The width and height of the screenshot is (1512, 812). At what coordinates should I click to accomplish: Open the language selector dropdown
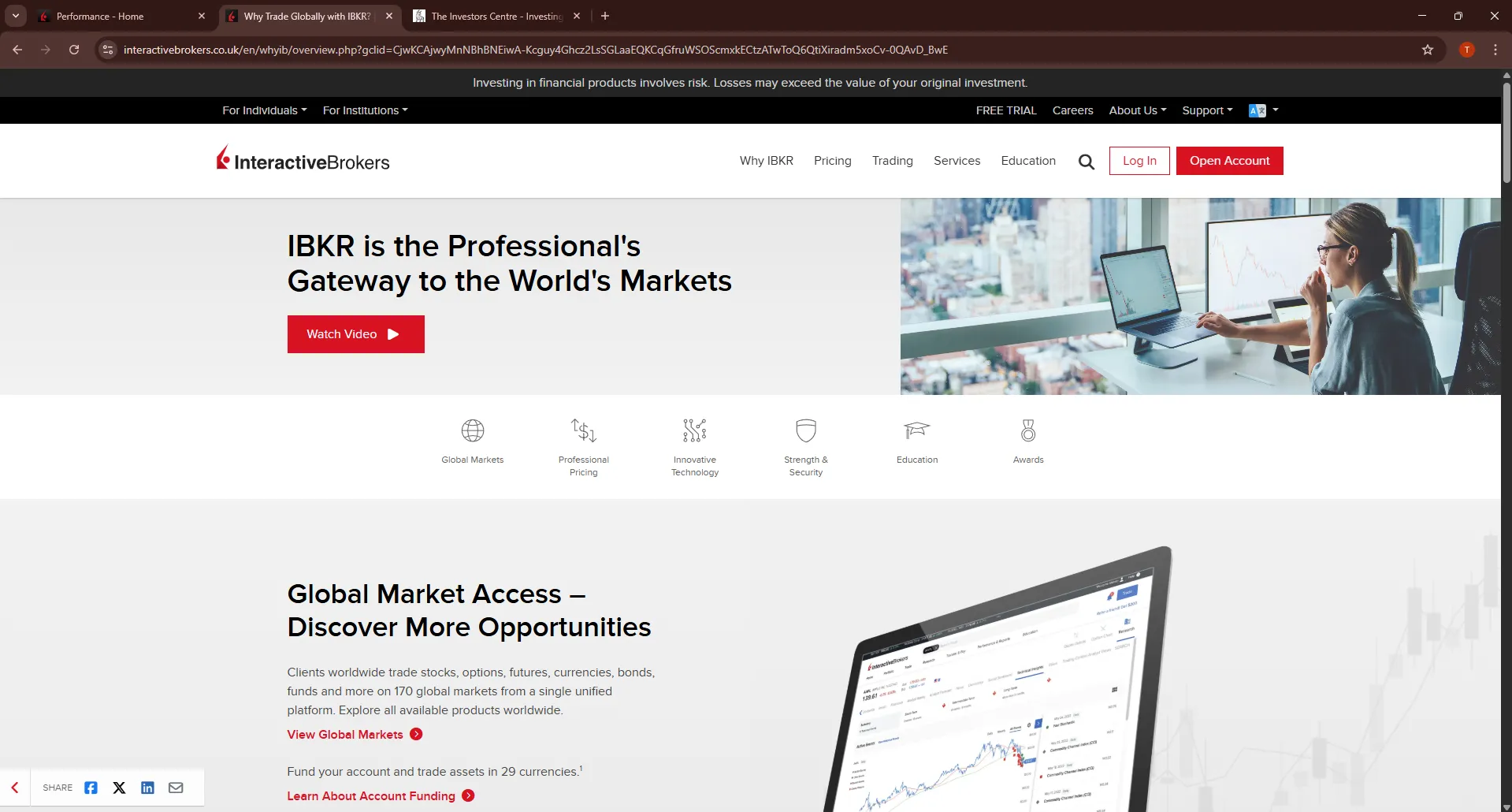point(1264,110)
